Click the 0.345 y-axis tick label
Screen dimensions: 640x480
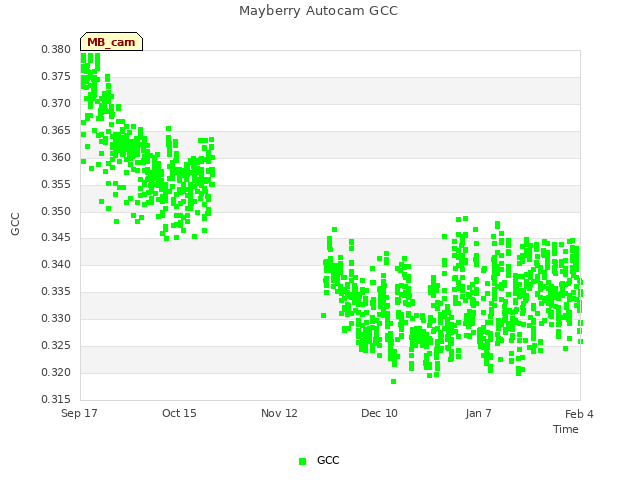56,237
